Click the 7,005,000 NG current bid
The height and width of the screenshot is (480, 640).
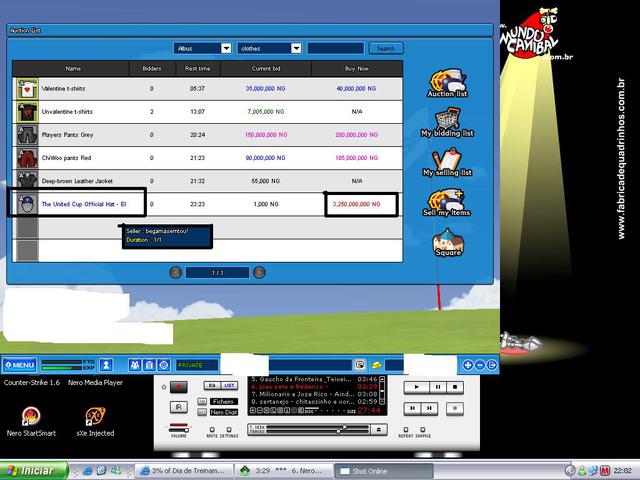[x=266, y=111]
